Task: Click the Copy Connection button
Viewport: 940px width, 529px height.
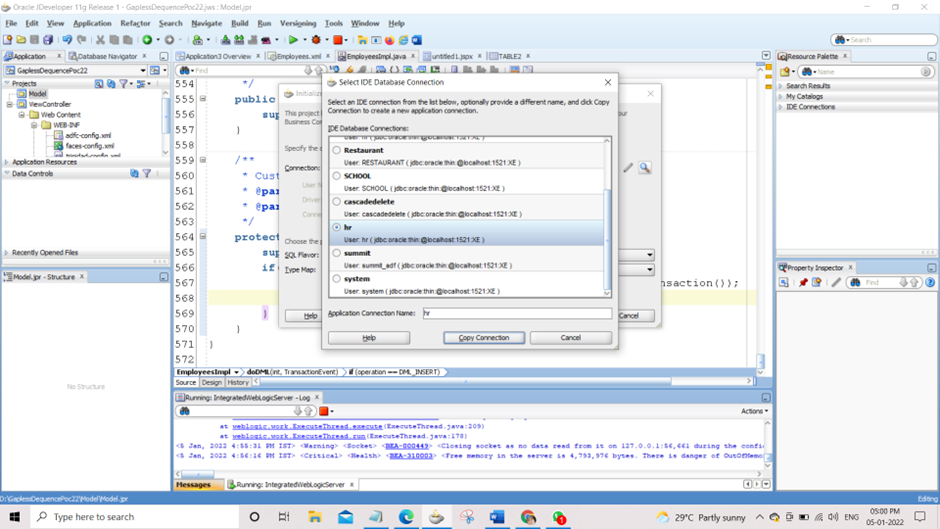Action: point(484,338)
